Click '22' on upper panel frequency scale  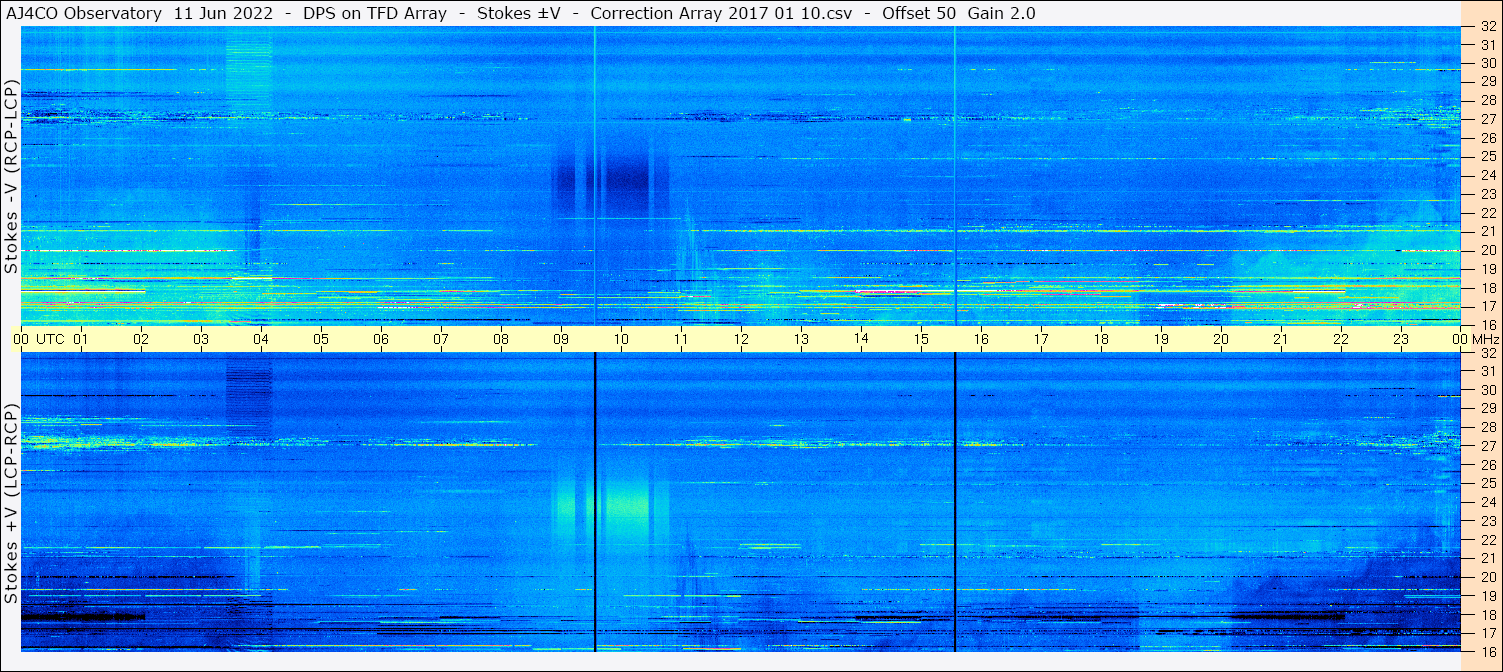pos(1488,212)
